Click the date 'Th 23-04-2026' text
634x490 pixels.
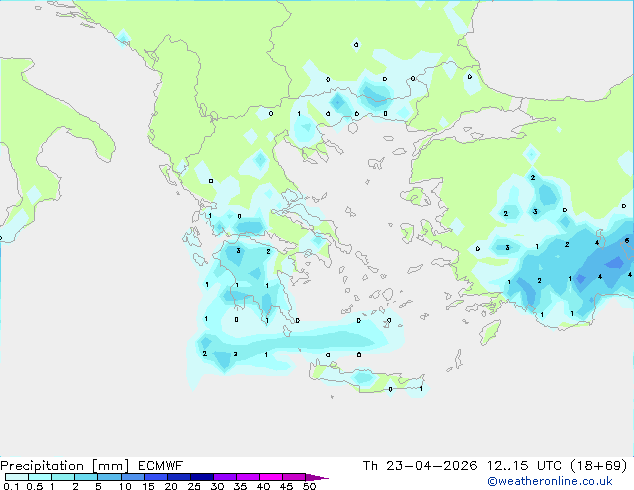coord(420,466)
